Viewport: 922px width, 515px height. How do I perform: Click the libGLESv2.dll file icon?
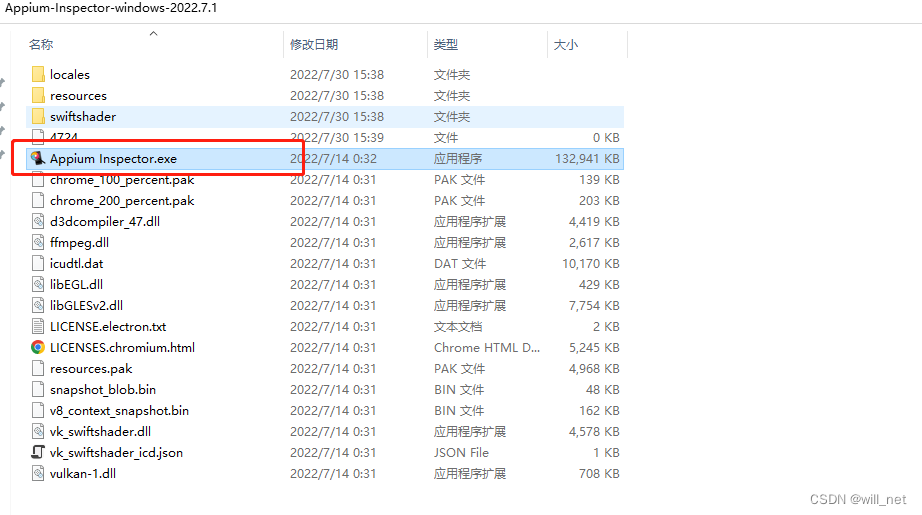(x=38, y=306)
